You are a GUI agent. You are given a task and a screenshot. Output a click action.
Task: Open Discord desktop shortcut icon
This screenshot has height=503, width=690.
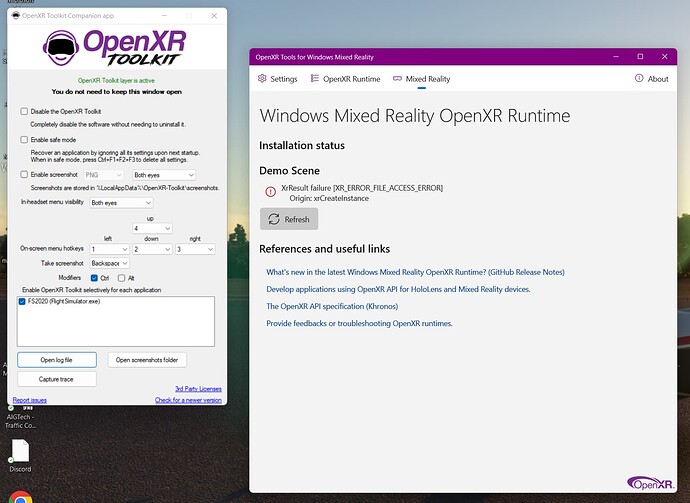[x=21, y=451]
